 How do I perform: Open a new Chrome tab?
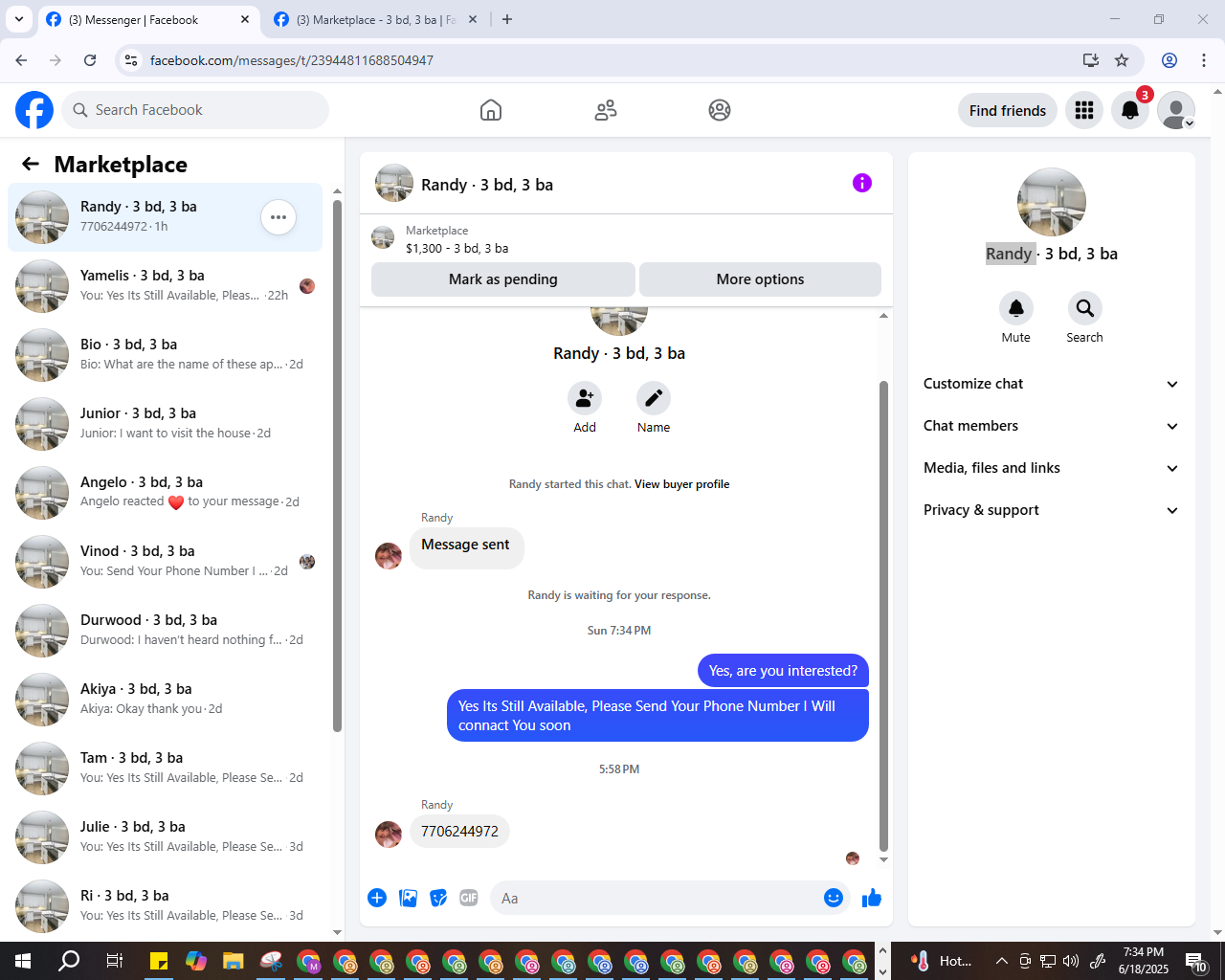[507, 19]
